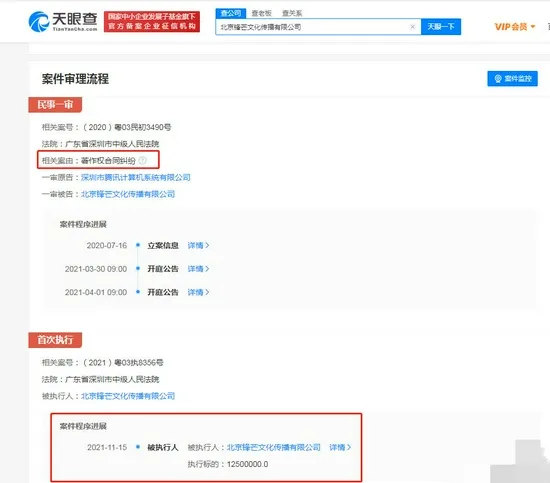Viewport: 550px width, 483px height.
Task: Open defendant link under 一审被告
Action: pos(128,194)
